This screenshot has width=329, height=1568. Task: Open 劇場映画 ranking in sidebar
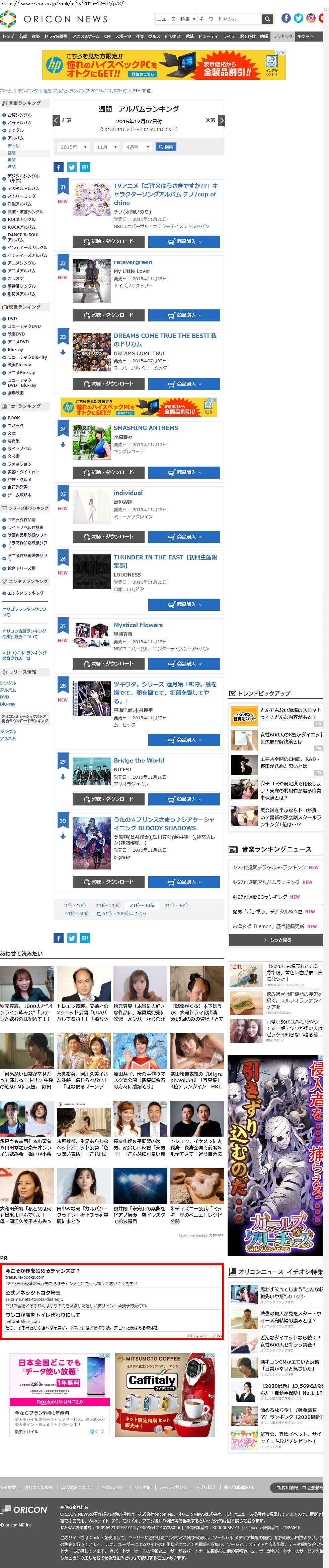pos(16,393)
